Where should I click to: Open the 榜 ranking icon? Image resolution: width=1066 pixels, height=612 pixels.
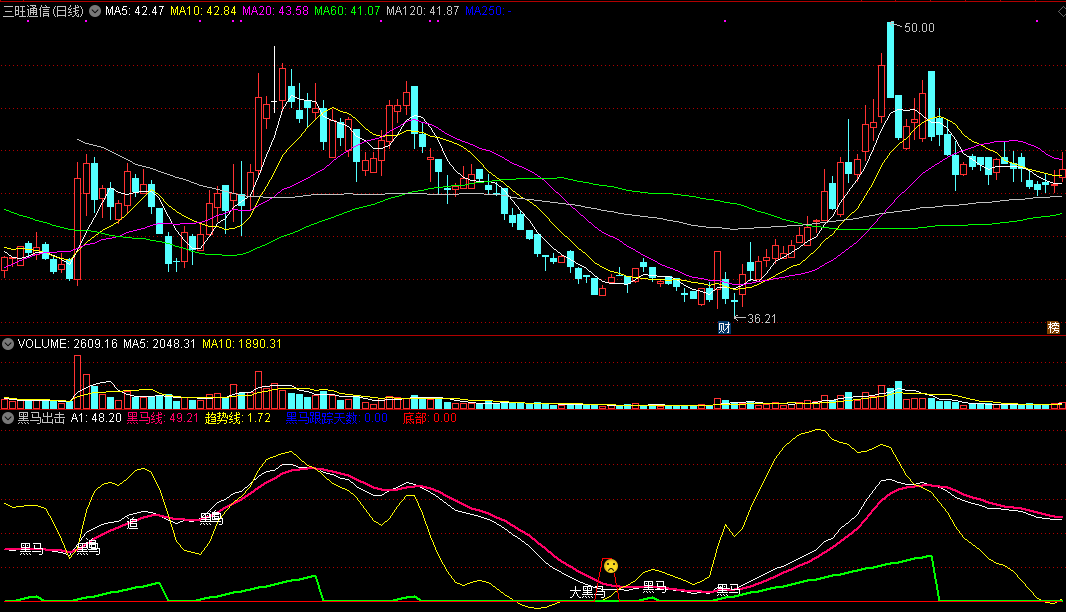[1054, 328]
